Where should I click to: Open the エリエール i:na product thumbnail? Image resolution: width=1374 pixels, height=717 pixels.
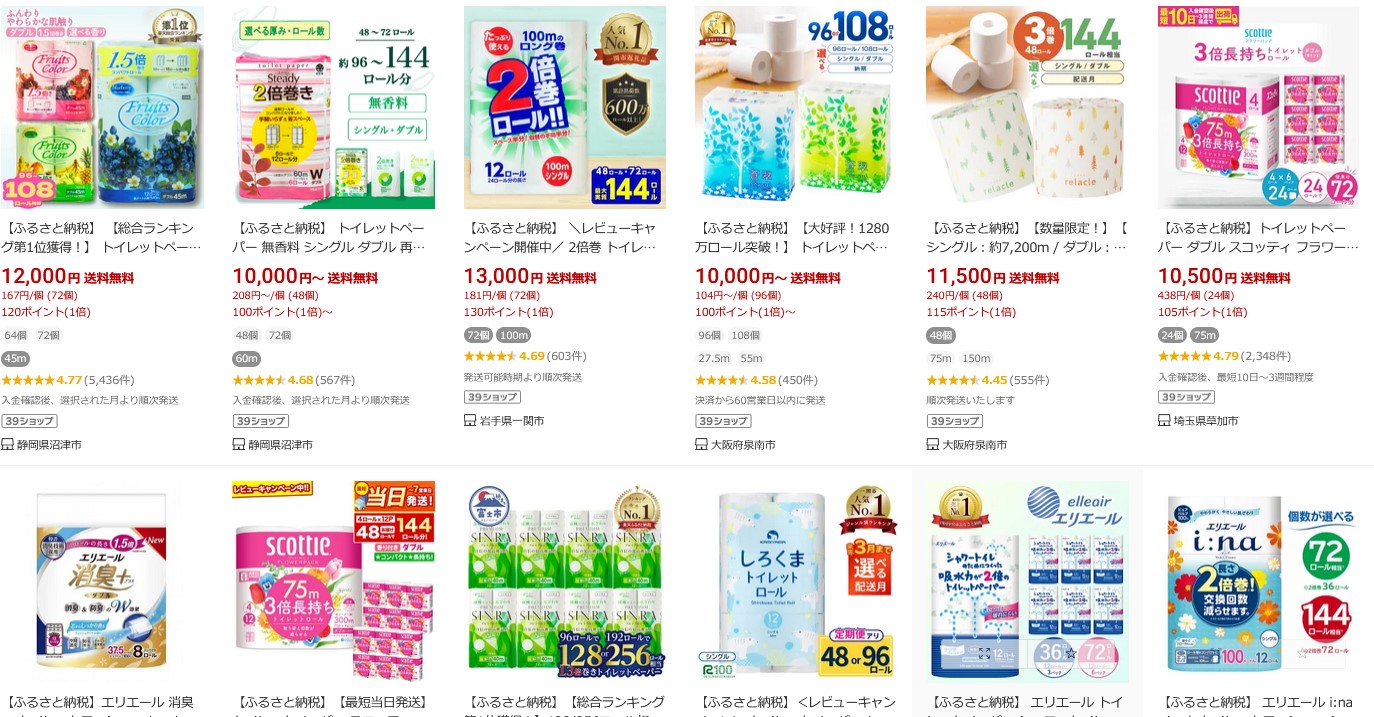tap(1258, 582)
